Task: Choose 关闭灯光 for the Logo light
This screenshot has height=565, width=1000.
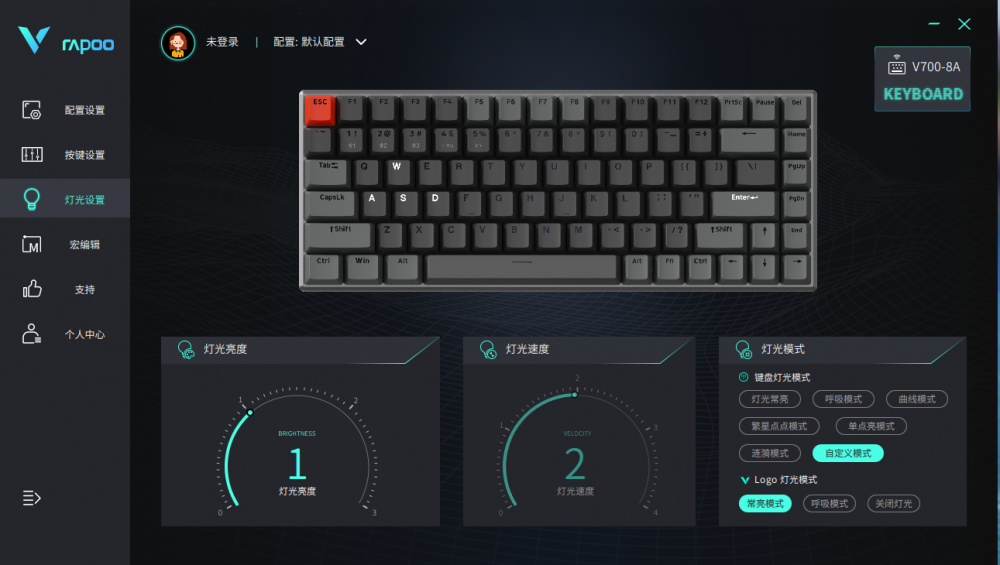Action: 893,504
